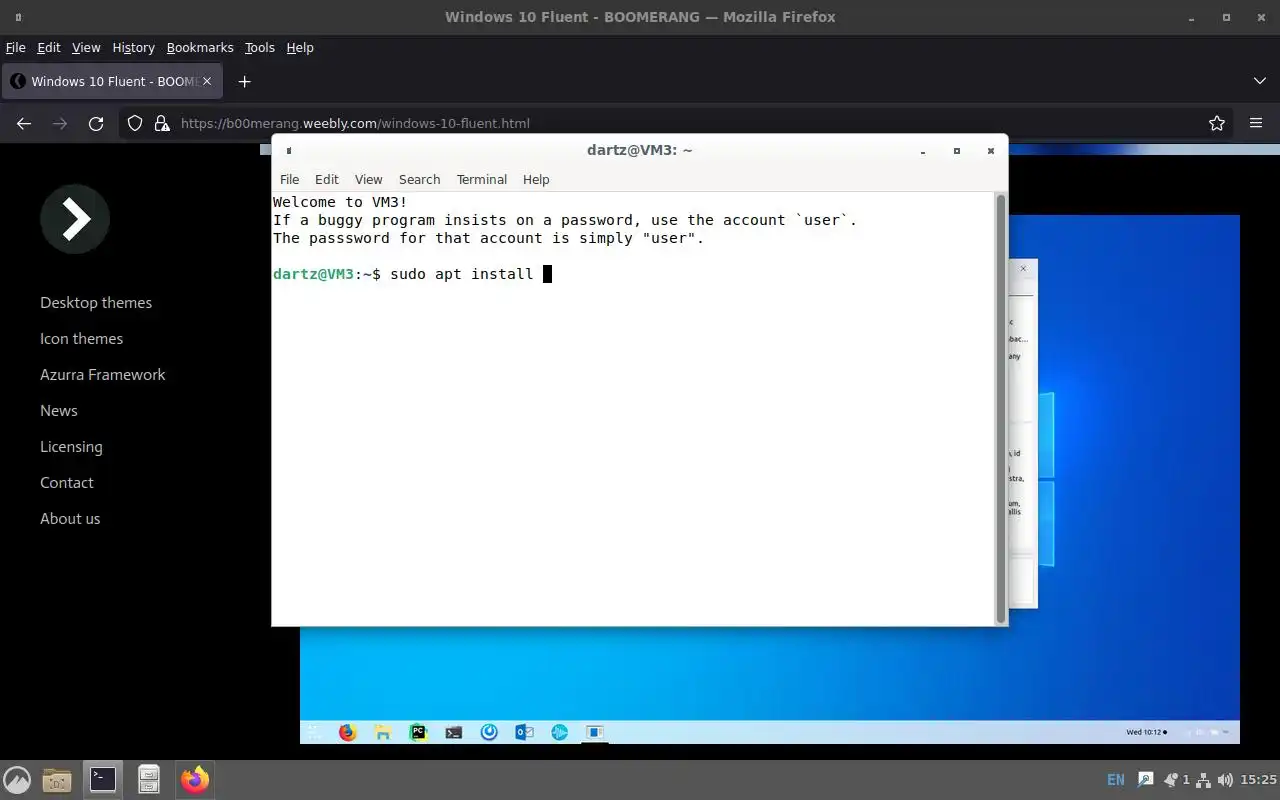Click the EN keyboard layout indicator

[1116, 779]
